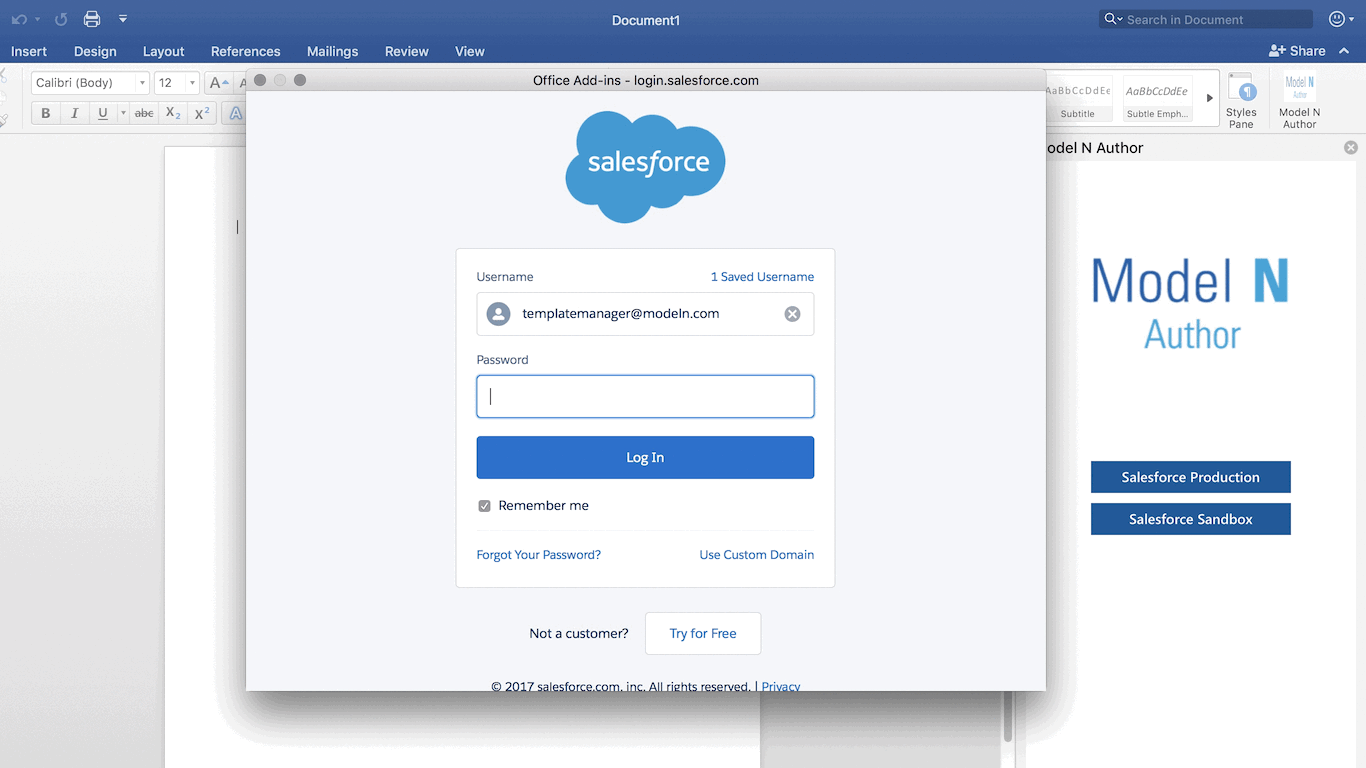Open the underline style dropdown arrow
This screenshot has width=1366, height=768.
point(123,114)
